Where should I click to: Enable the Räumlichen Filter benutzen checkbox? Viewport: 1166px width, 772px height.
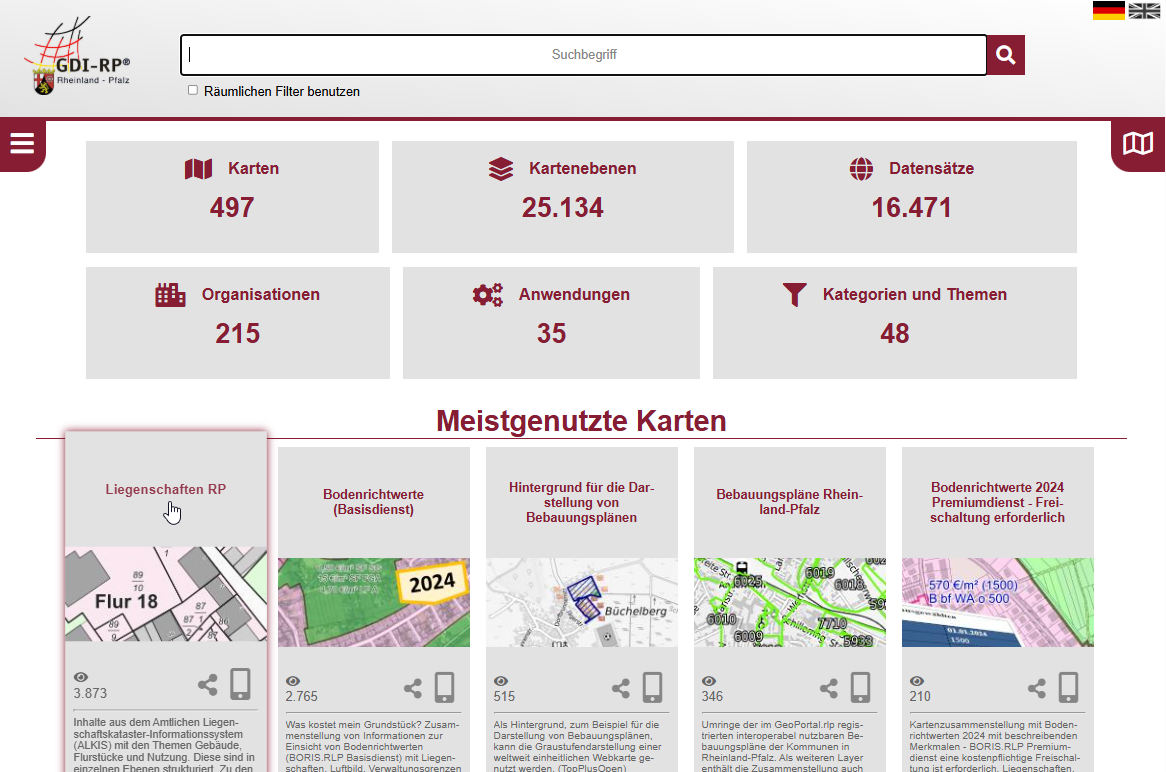point(193,90)
